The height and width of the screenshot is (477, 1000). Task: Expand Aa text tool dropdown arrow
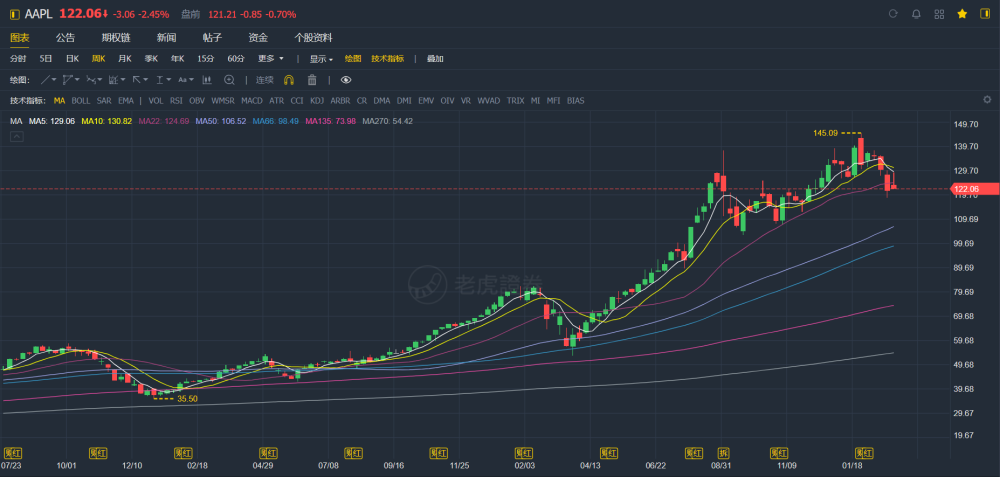coord(191,80)
